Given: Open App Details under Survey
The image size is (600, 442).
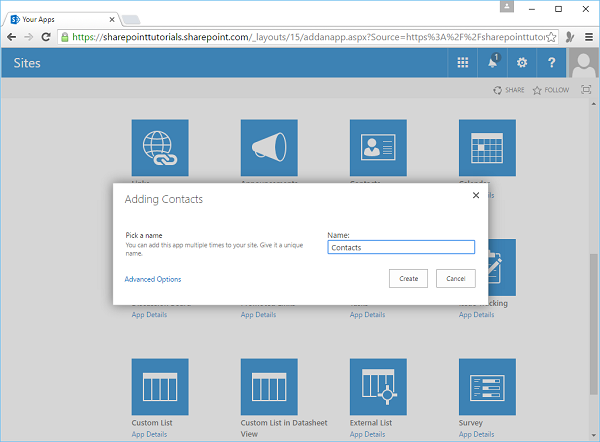Looking at the screenshot, I should [477, 434].
